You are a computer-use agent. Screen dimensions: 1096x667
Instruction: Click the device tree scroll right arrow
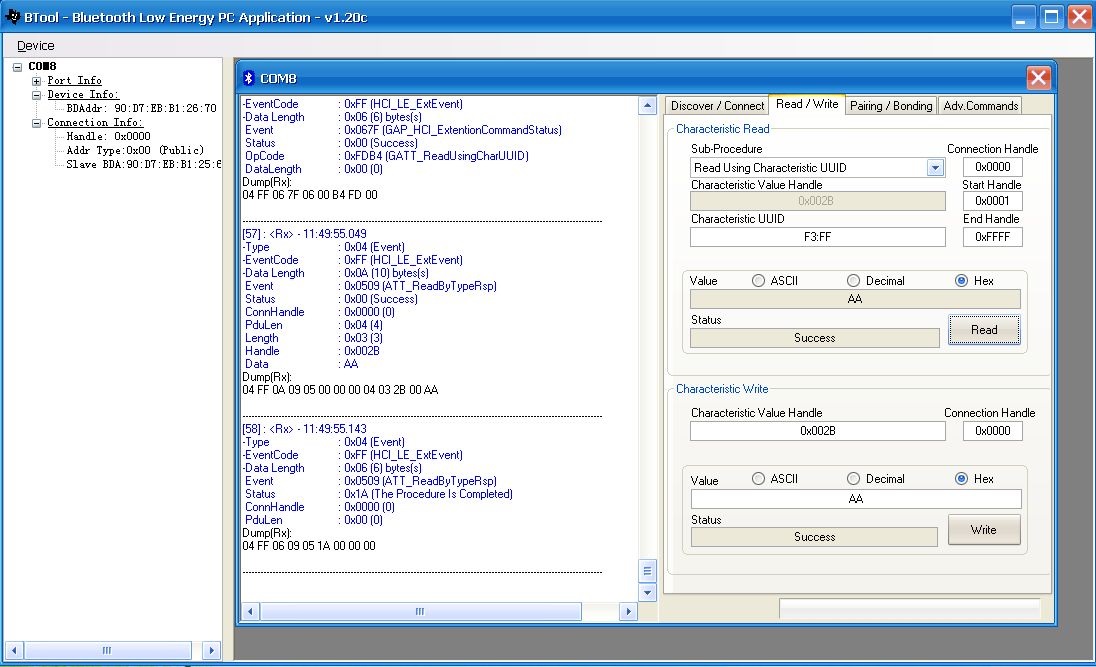tap(211, 650)
